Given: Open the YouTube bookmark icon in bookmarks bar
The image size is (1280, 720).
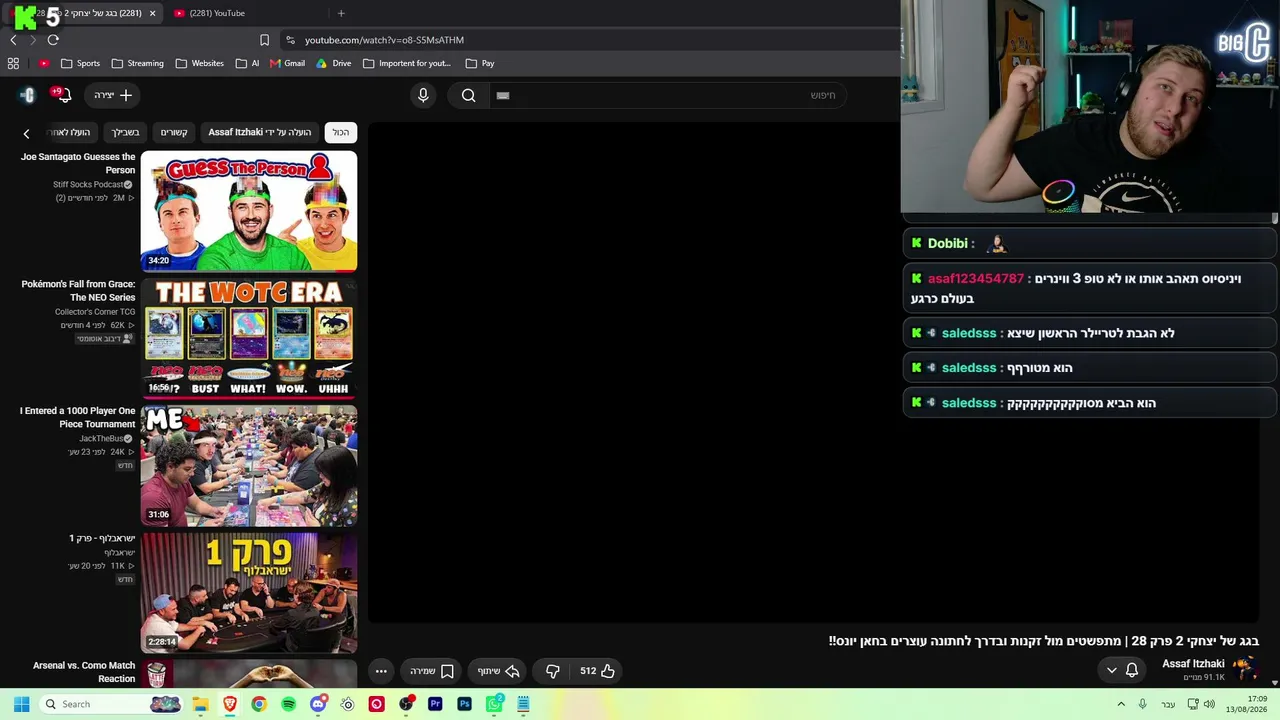Looking at the screenshot, I should pyautogui.click(x=44, y=63).
